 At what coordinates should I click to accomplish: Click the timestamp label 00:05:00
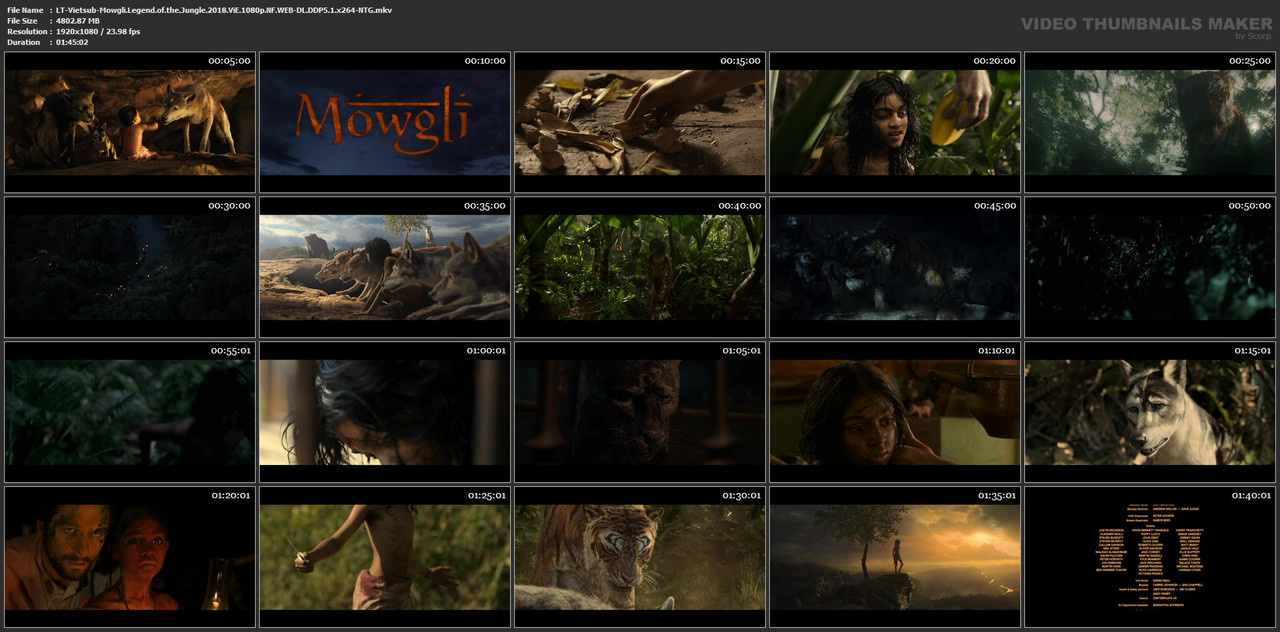coord(229,61)
